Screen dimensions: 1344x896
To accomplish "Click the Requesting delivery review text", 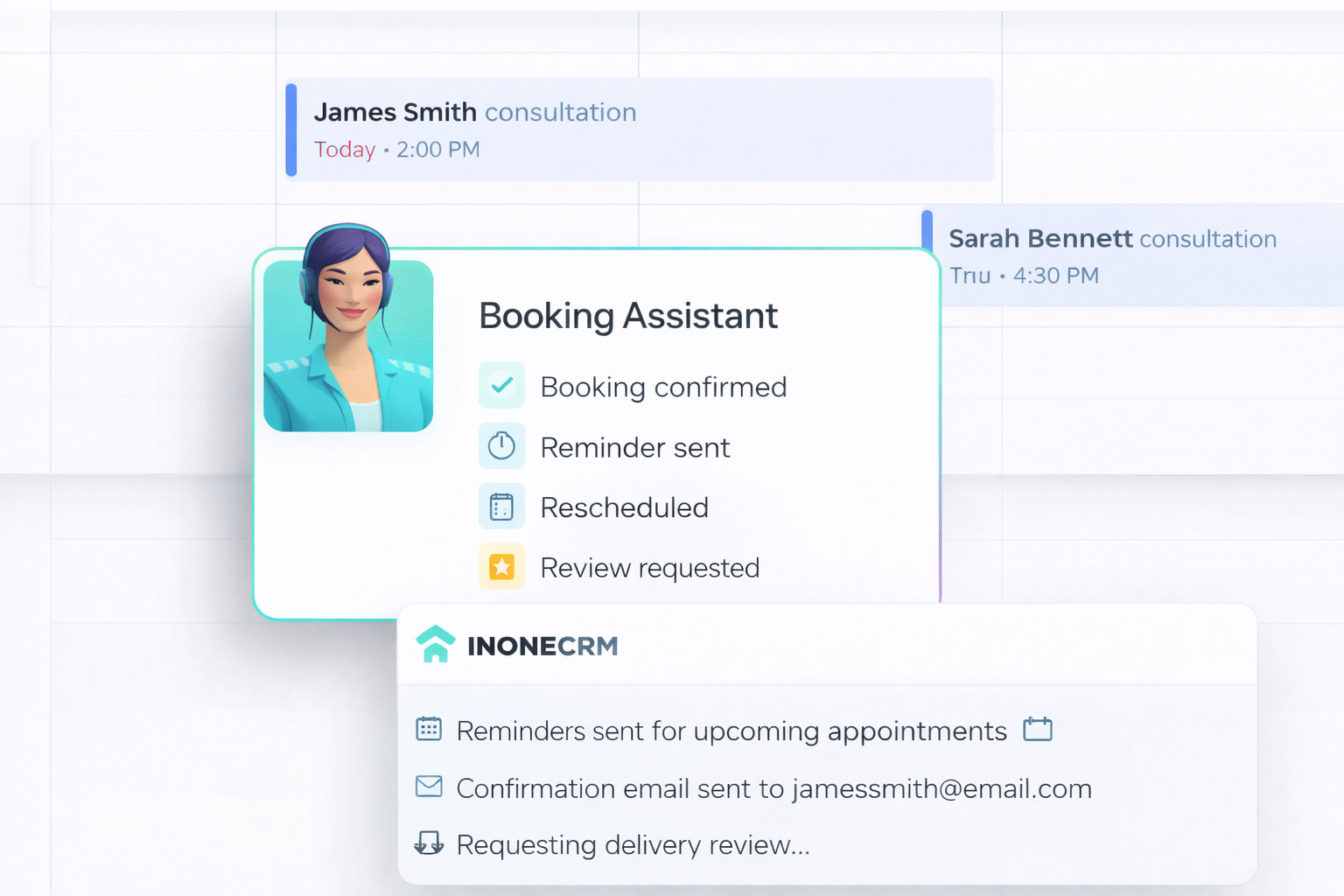I will click(633, 845).
